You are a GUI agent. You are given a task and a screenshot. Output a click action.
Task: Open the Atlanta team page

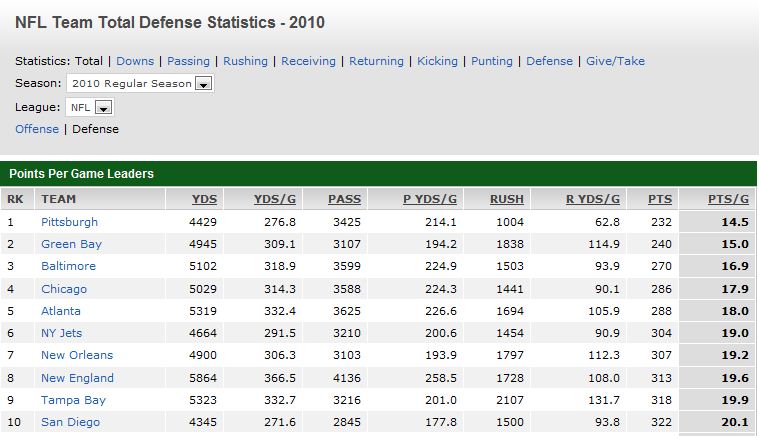(x=61, y=311)
